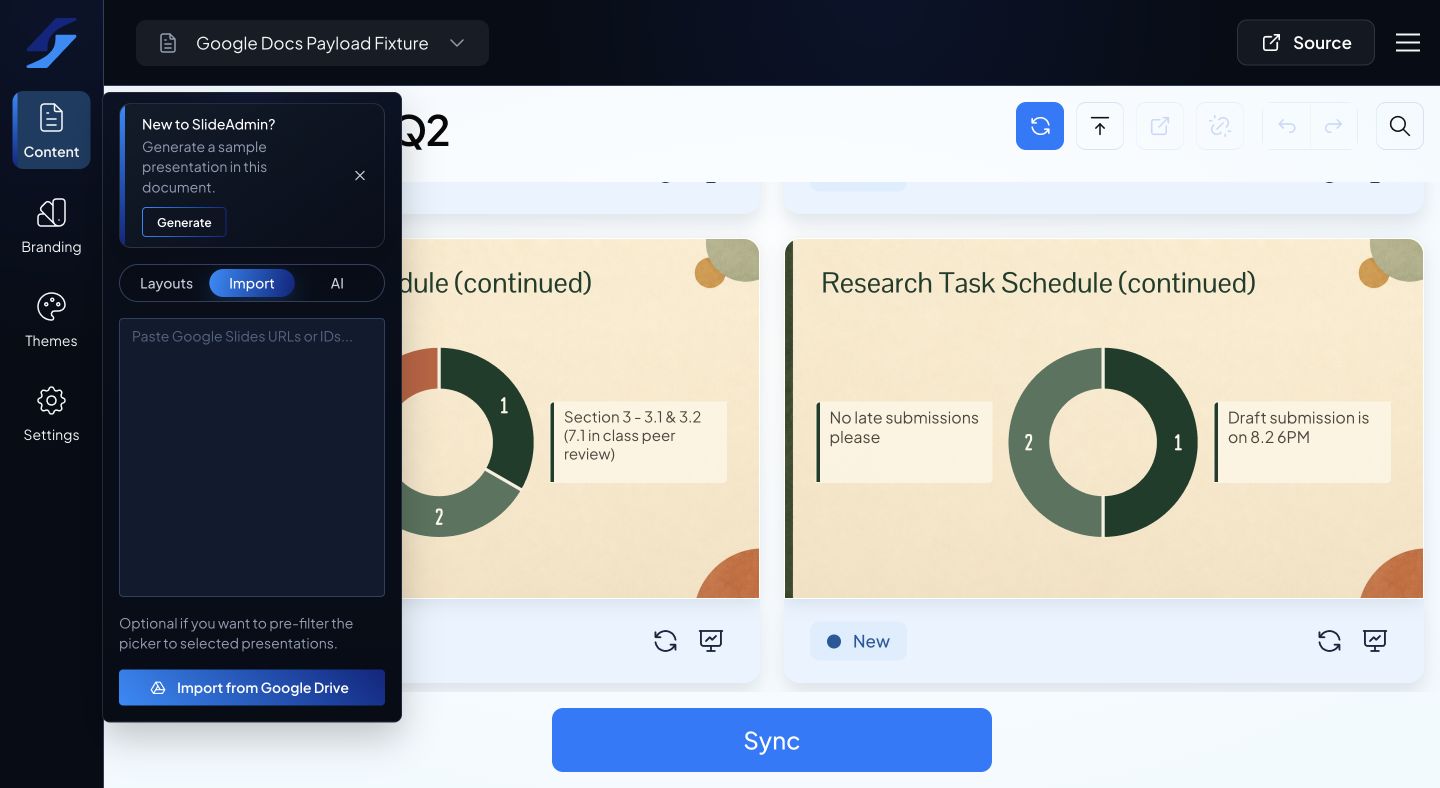Refresh the left slide card
The height and width of the screenshot is (788, 1440).
665,641
